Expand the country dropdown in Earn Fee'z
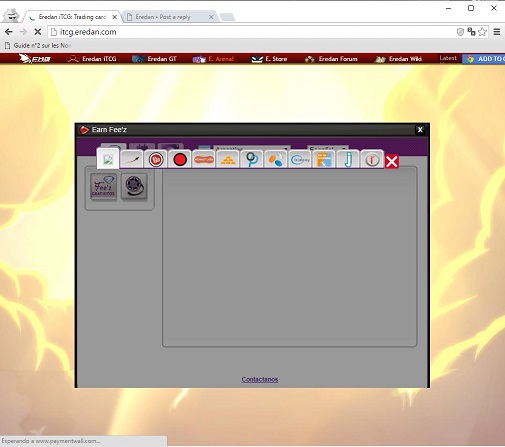Screen dimensions: 505x447 (252, 148)
